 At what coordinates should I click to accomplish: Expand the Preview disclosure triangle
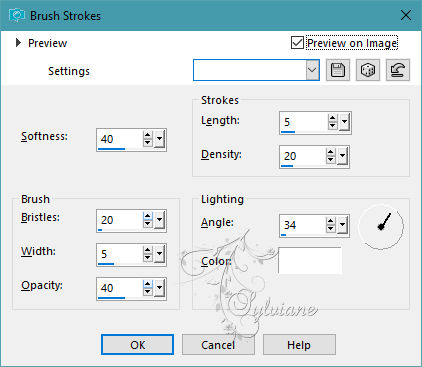18,43
